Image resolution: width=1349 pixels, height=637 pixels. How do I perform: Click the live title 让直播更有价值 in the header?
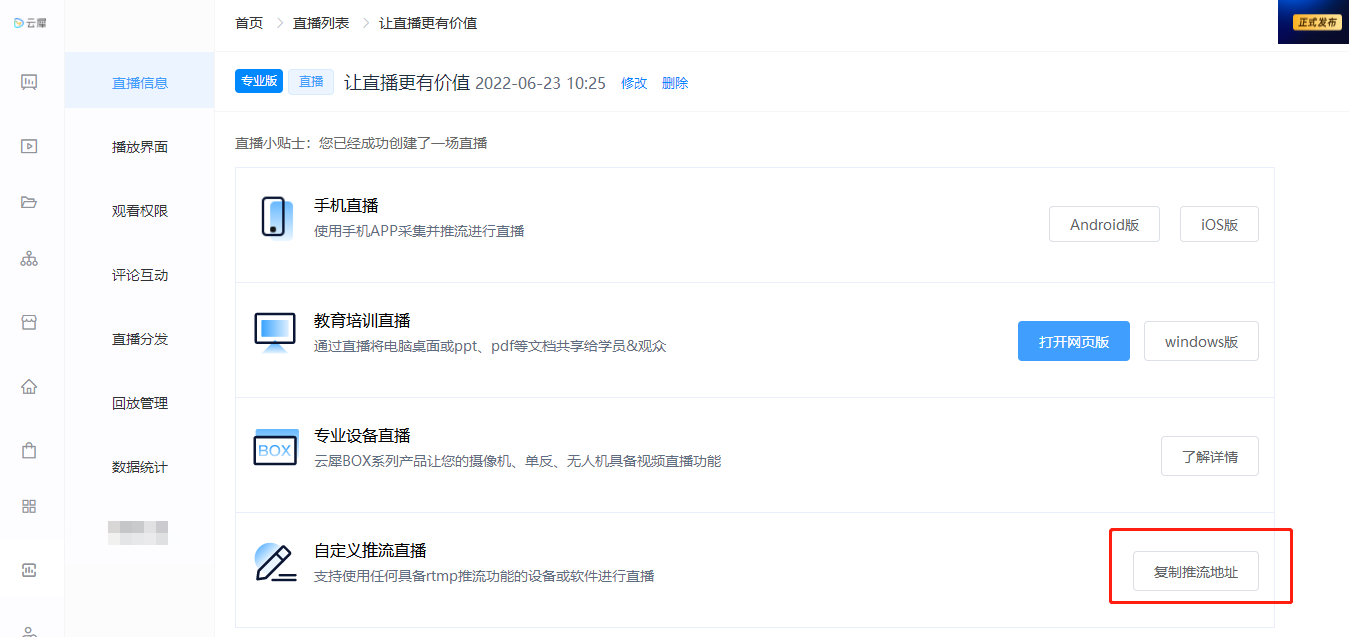tap(407, 82)
